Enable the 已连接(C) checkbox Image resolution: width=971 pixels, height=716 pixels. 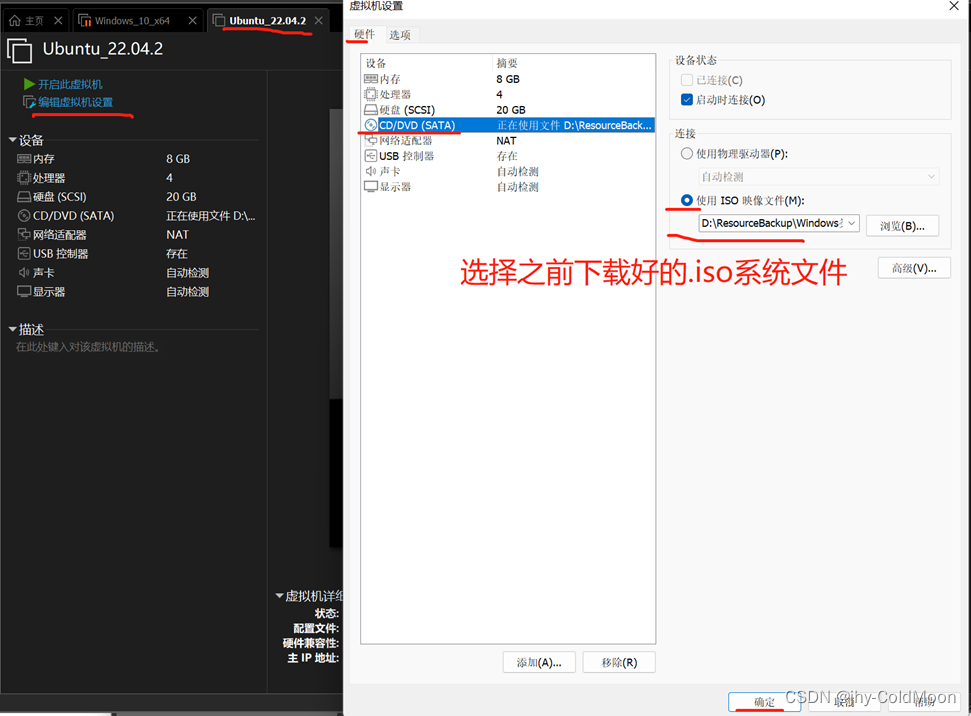point(689,80)
